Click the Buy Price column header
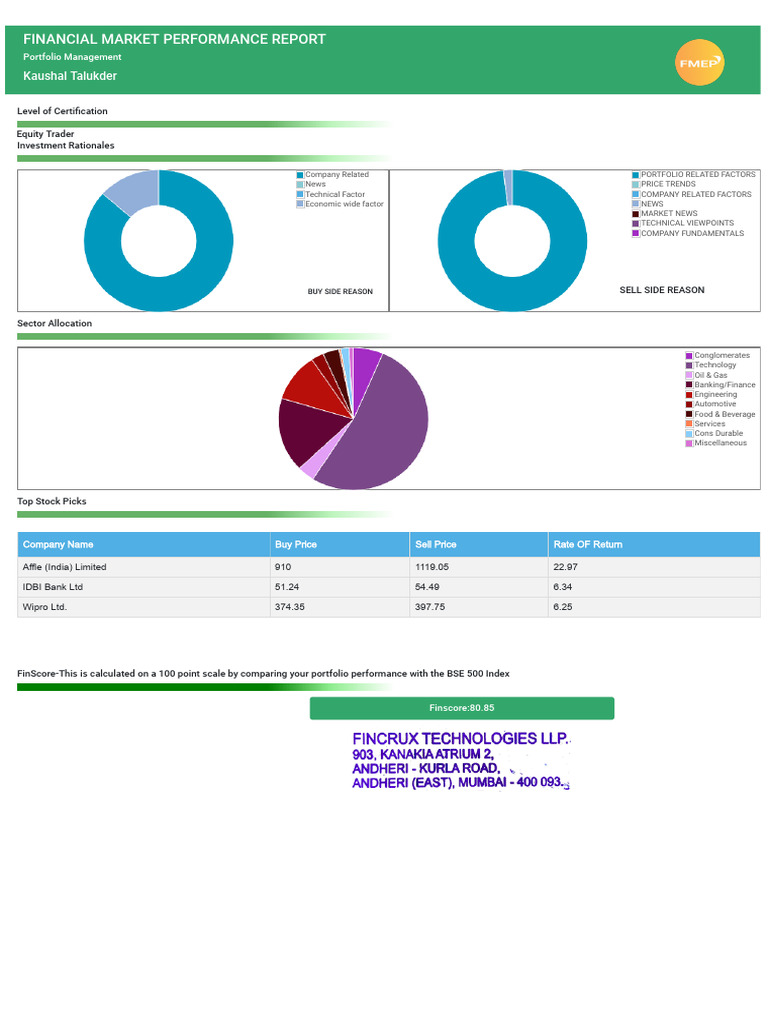Screen dimensions: 768x1024 coord(340,545)
